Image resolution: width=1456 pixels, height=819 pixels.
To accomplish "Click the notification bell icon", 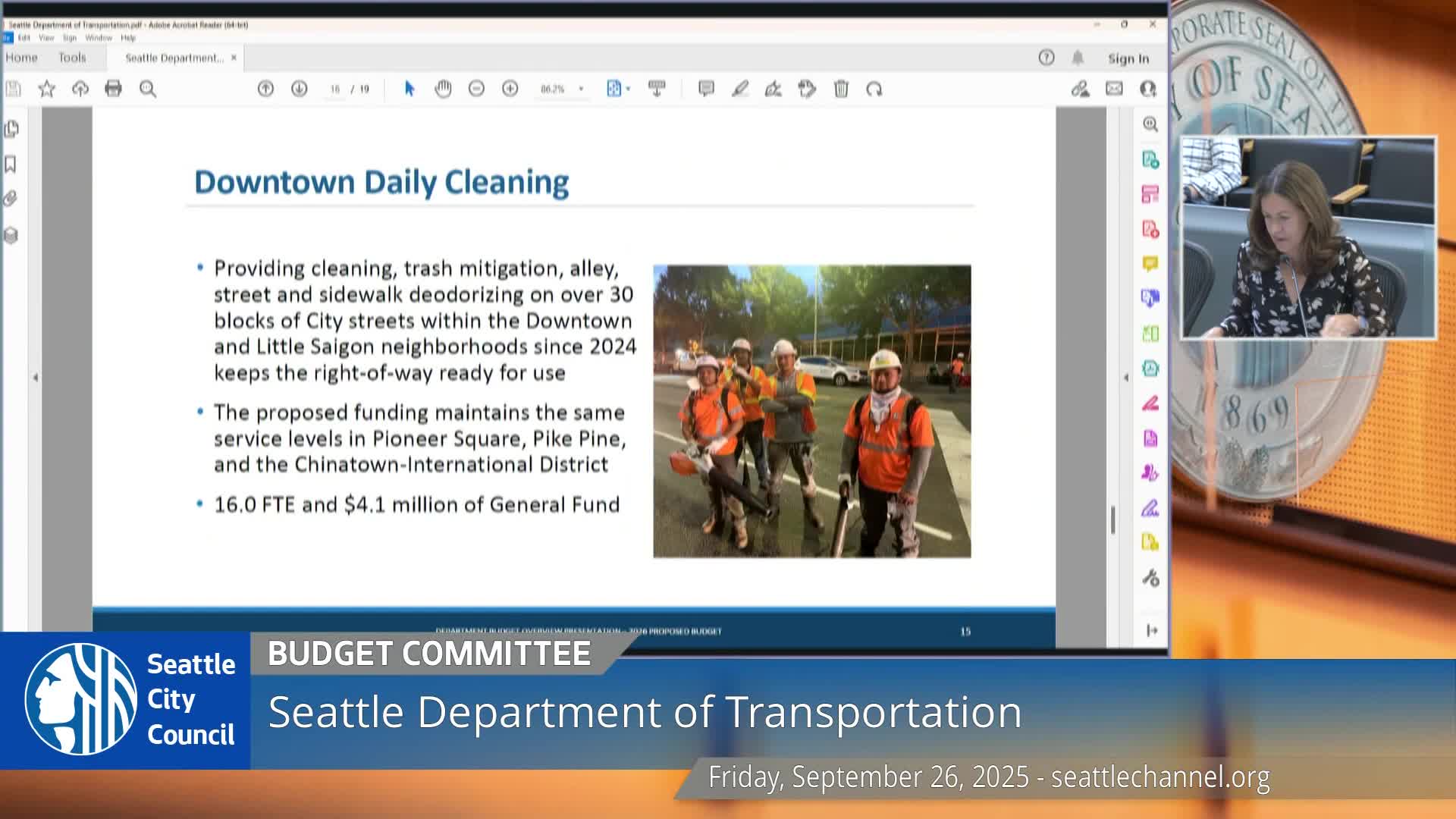I will tap(1078, 58).
